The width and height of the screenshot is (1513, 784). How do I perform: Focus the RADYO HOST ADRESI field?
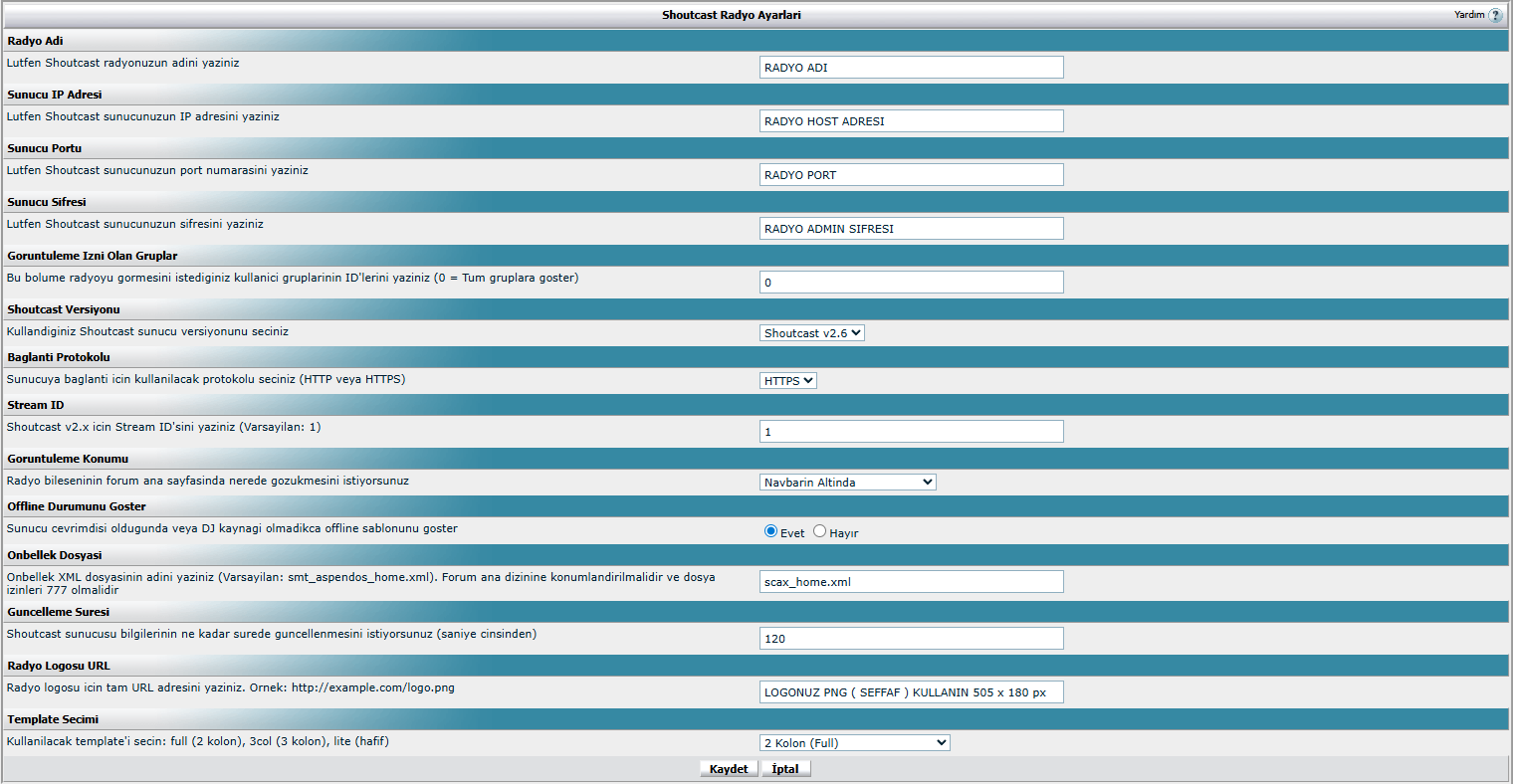click(x=911, y=121)
